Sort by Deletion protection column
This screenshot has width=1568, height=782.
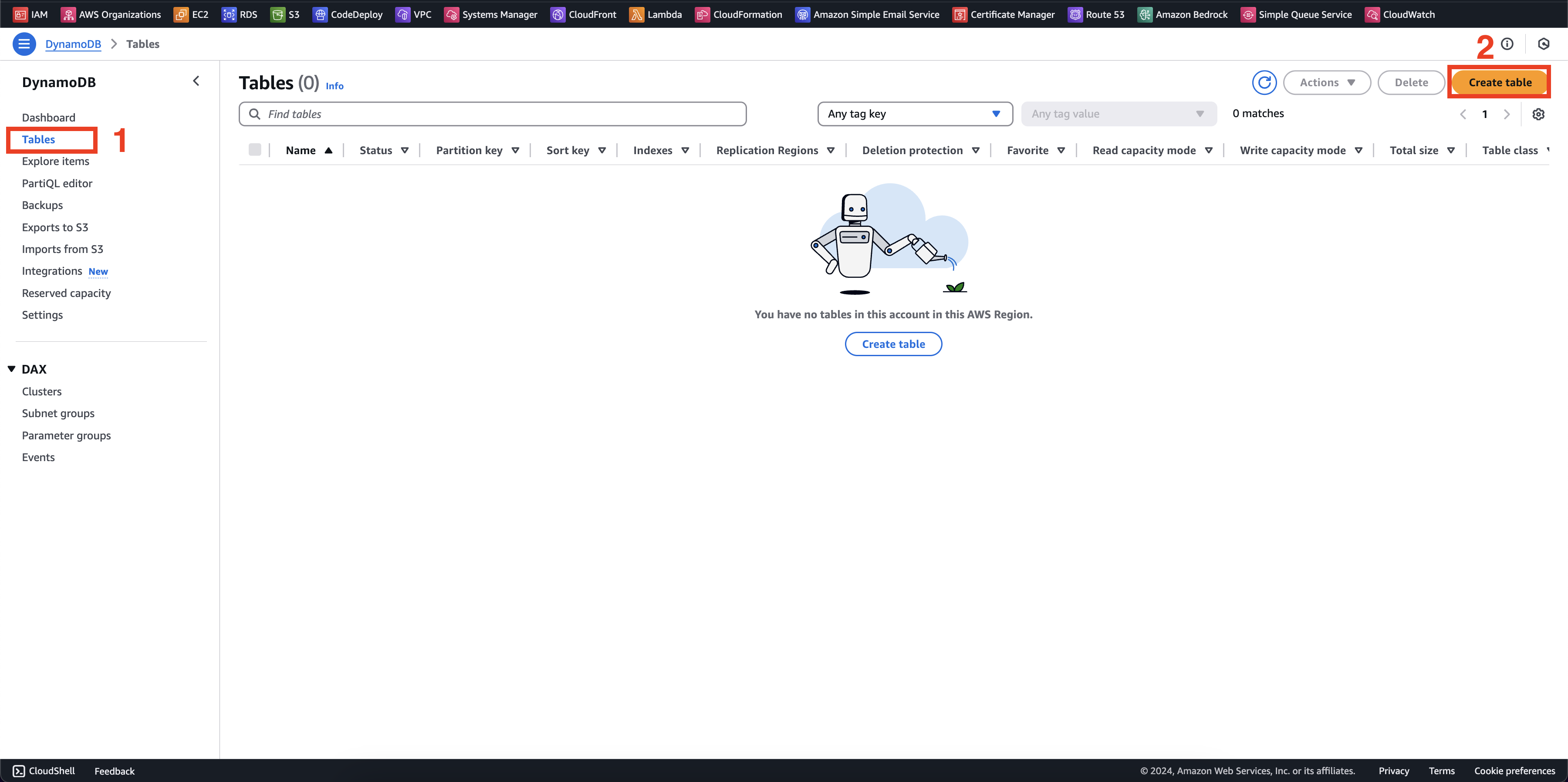[x=920, y=150]
